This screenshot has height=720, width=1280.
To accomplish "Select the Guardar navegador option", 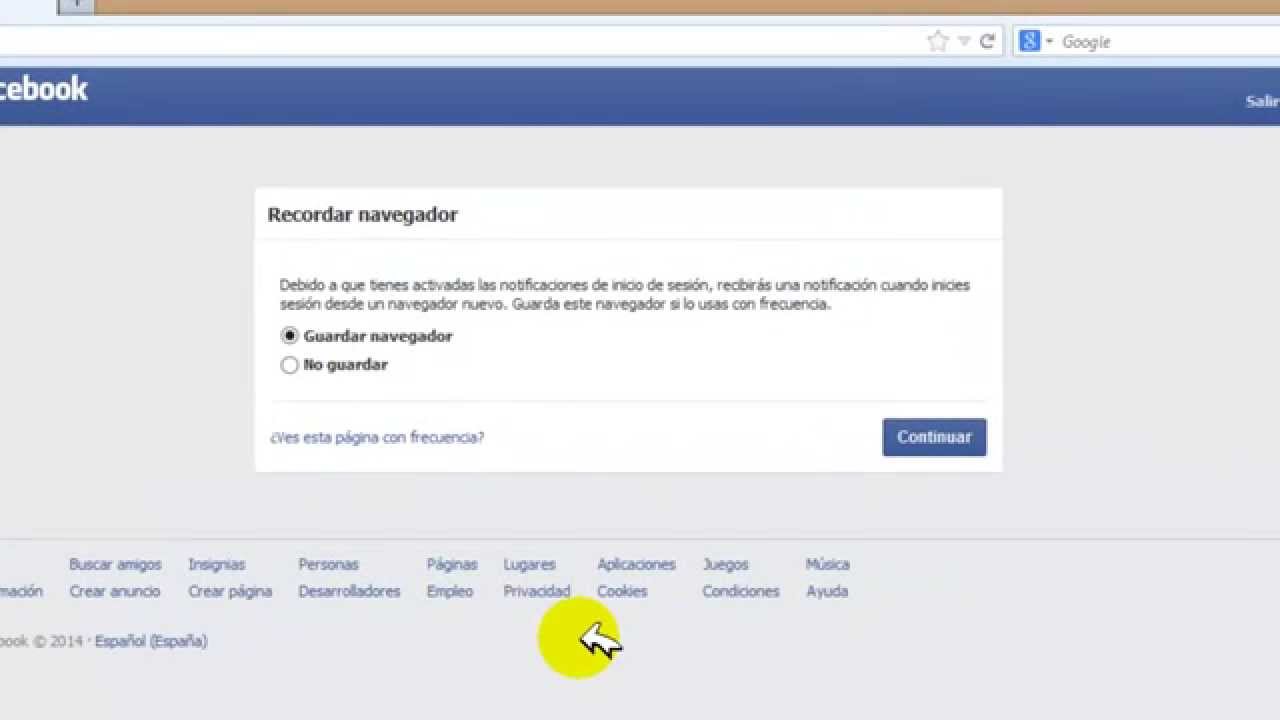I will click(289, 336).
